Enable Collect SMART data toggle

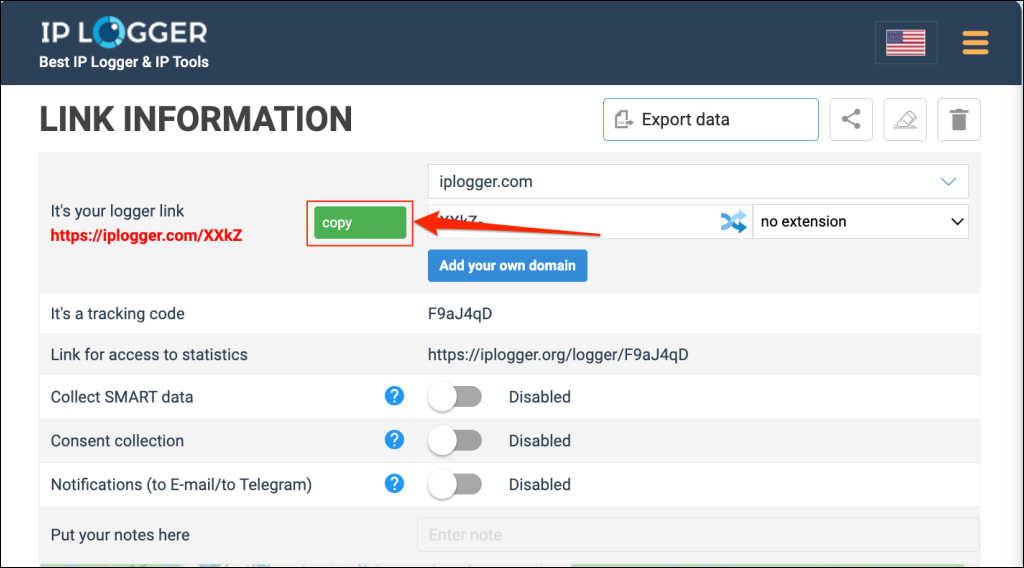[455, 397]
